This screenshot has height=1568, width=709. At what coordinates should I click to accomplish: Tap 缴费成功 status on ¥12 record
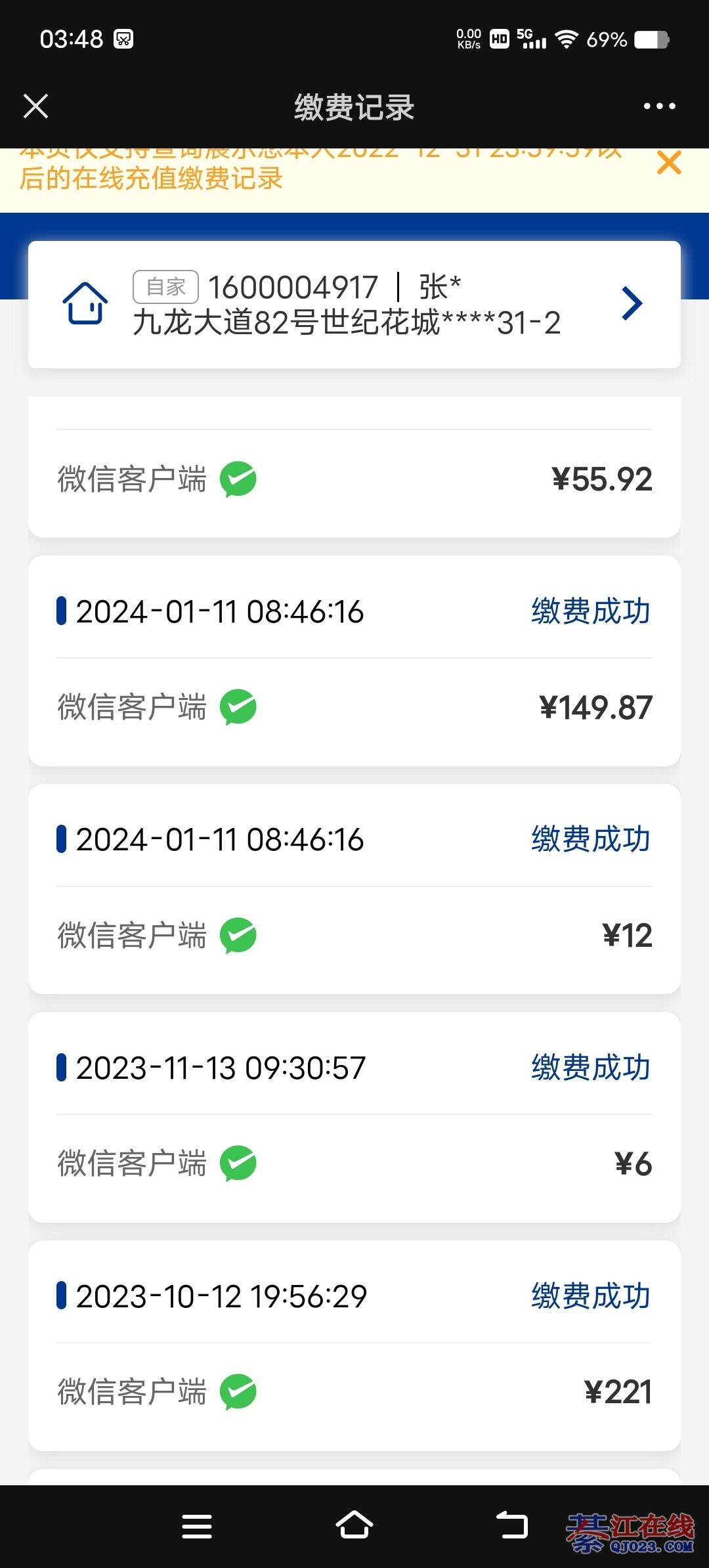tap(591, 839)
